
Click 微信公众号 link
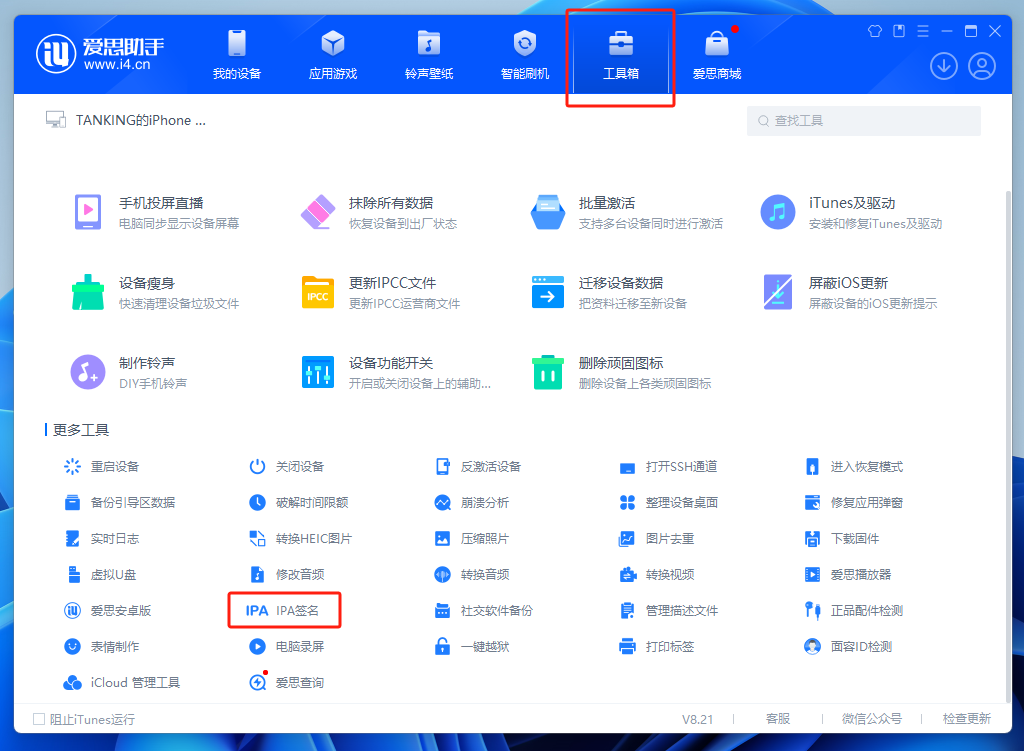click(872, 719)
